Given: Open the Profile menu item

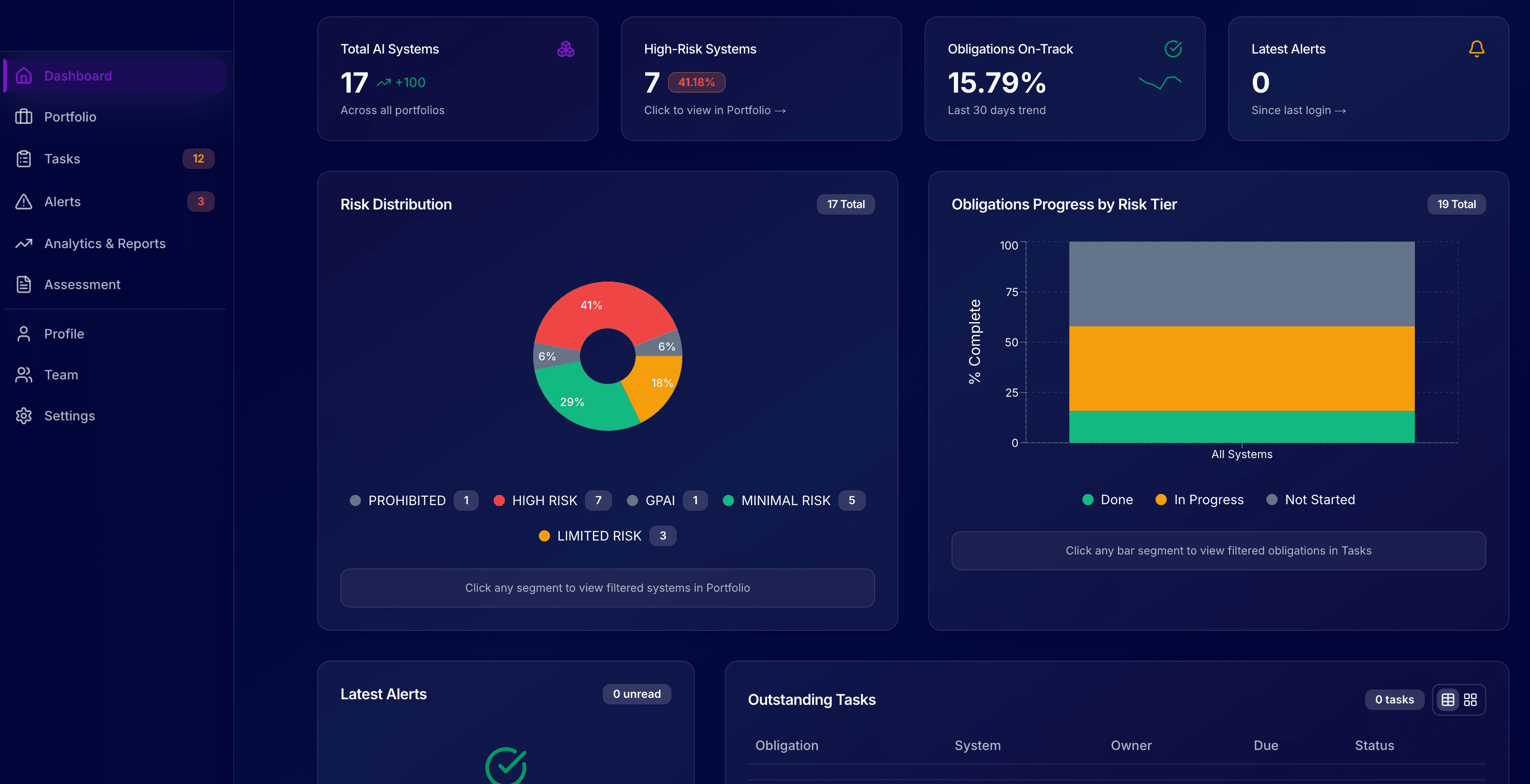Looking at the screenshot, I should pos(64,334).
